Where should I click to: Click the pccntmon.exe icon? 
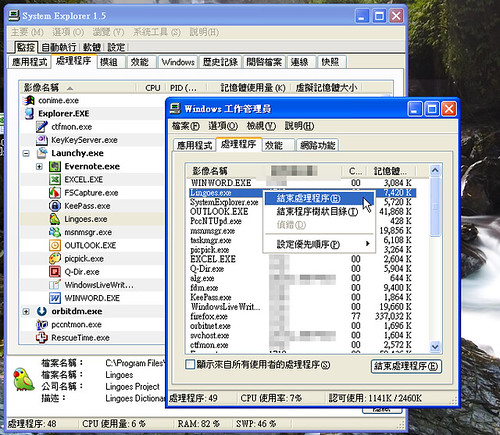click(42, 324)
